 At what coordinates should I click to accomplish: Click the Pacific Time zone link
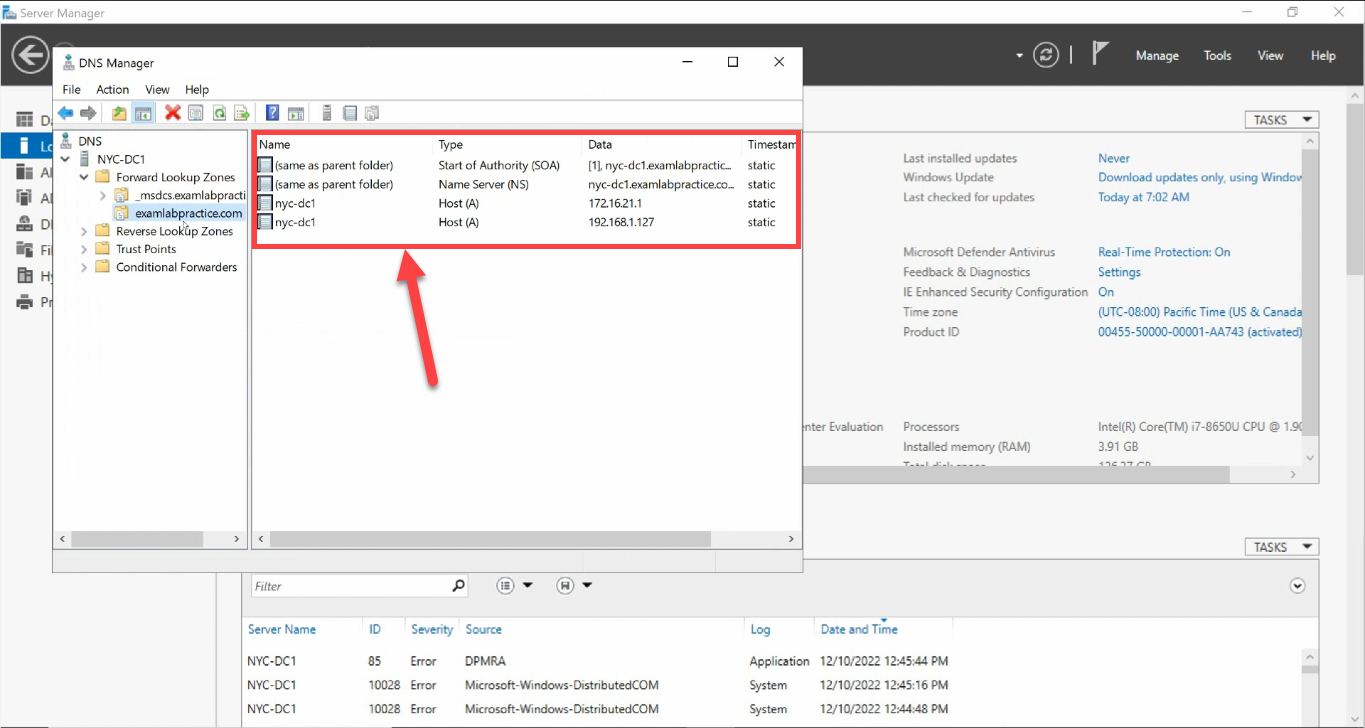[1200, 312]
